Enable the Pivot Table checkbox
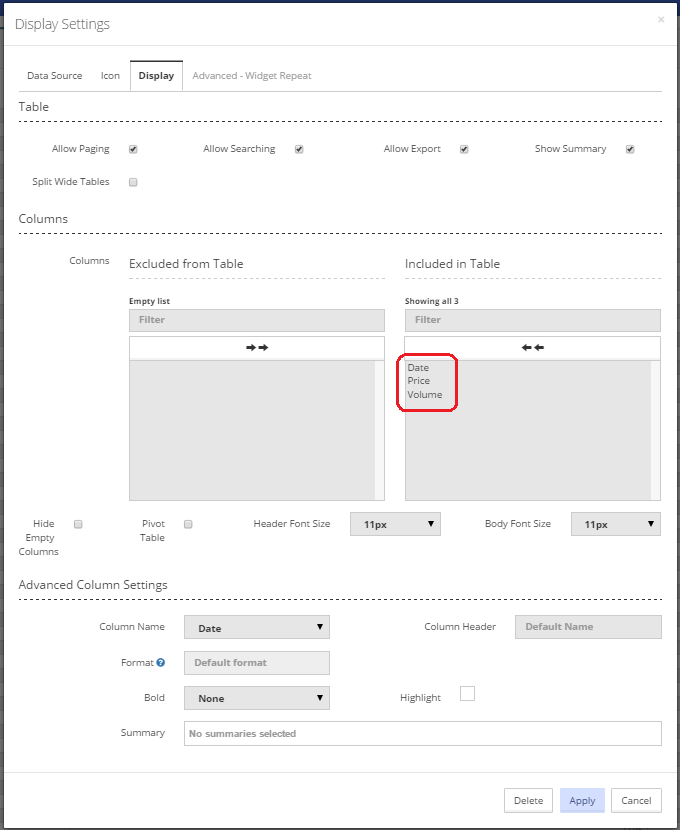The image size is (680, 830). pos(188,524)
